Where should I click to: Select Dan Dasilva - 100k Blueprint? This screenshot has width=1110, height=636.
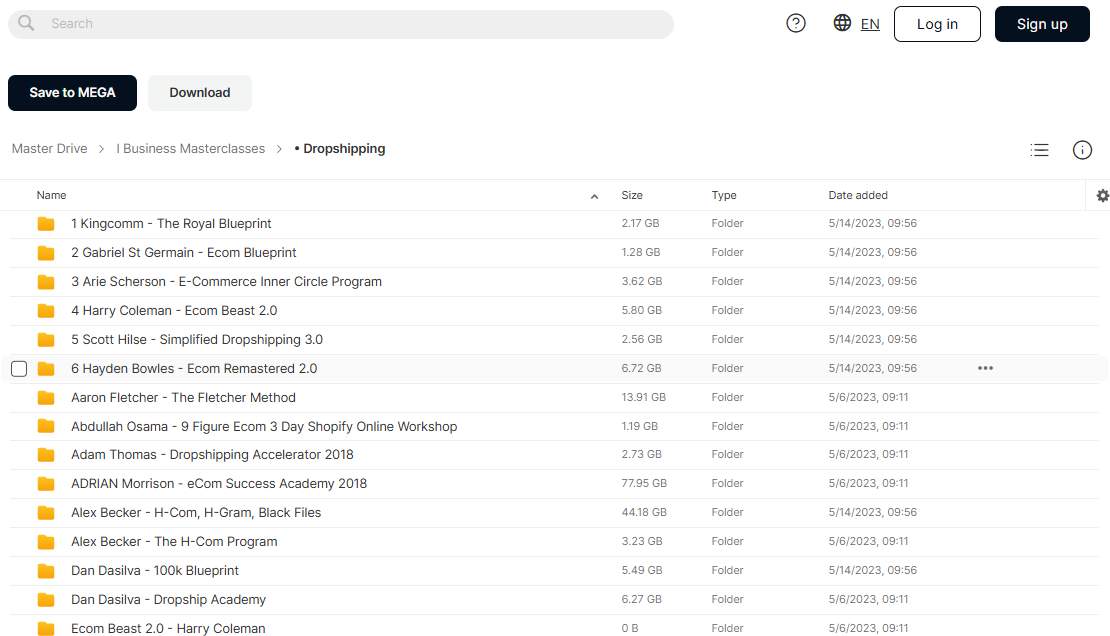tap(155, 571)
